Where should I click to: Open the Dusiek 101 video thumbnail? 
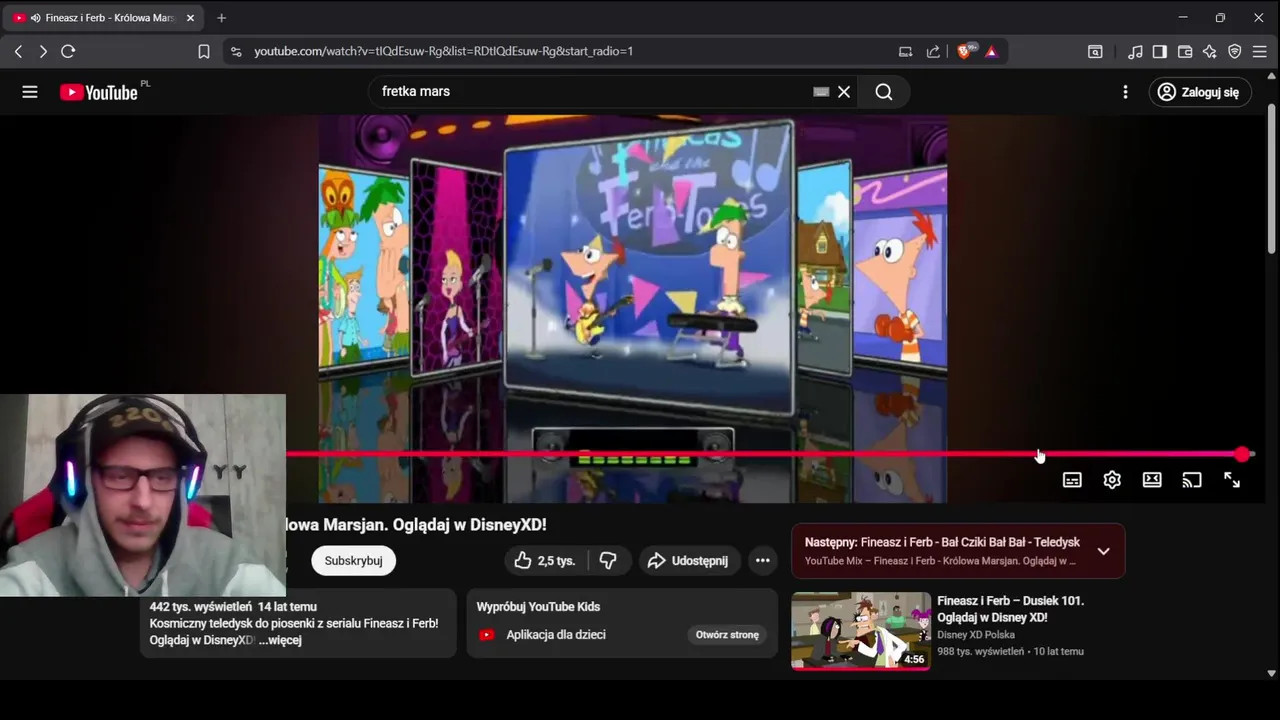click(x=861, y=630)
